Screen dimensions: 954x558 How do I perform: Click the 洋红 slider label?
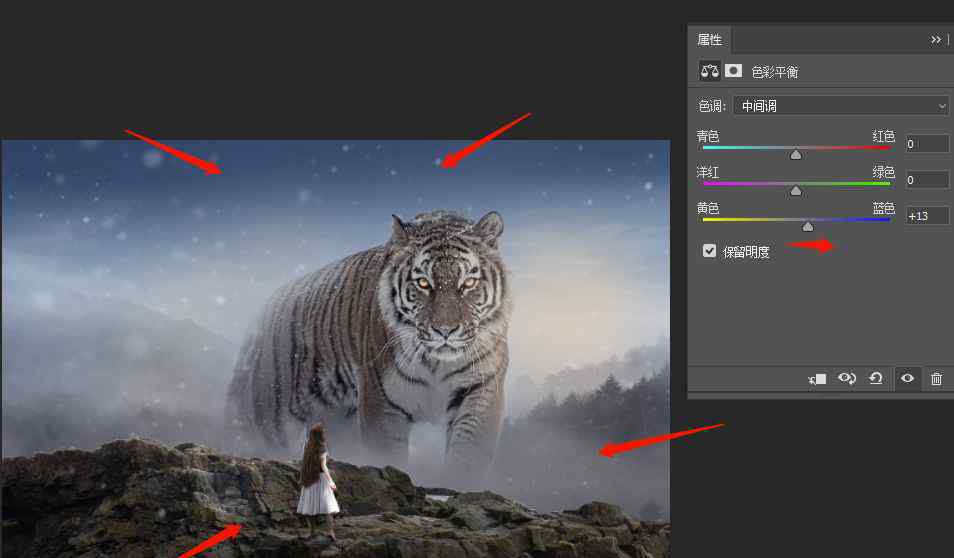[708, 172]
